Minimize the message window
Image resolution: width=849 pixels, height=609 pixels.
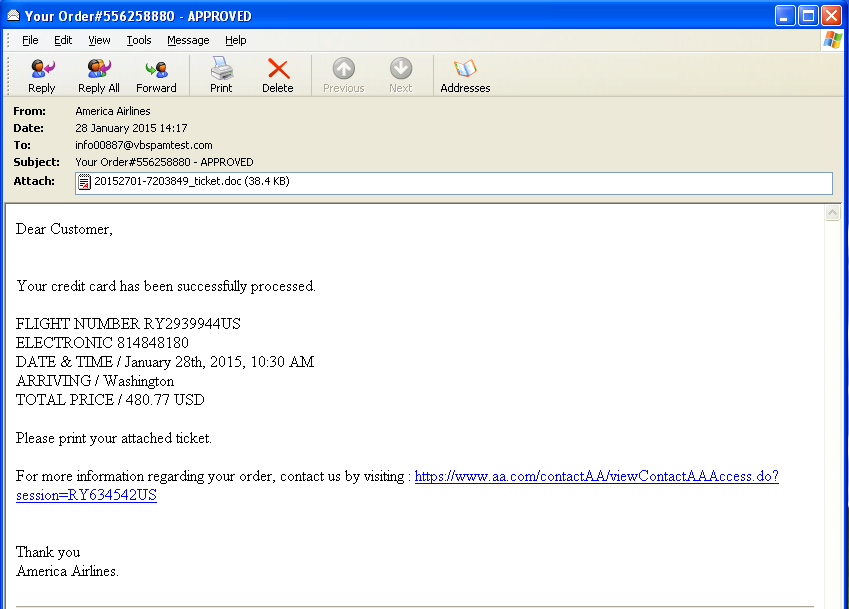click(785, 16)
